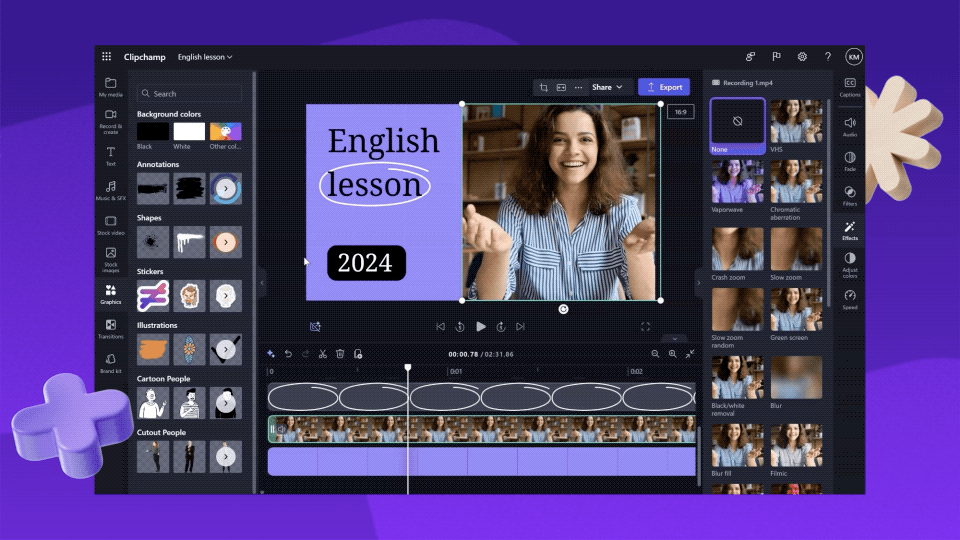Expand more Stickers with arrow
Screen dimensions: 960x540
click(x=225, y=296)
